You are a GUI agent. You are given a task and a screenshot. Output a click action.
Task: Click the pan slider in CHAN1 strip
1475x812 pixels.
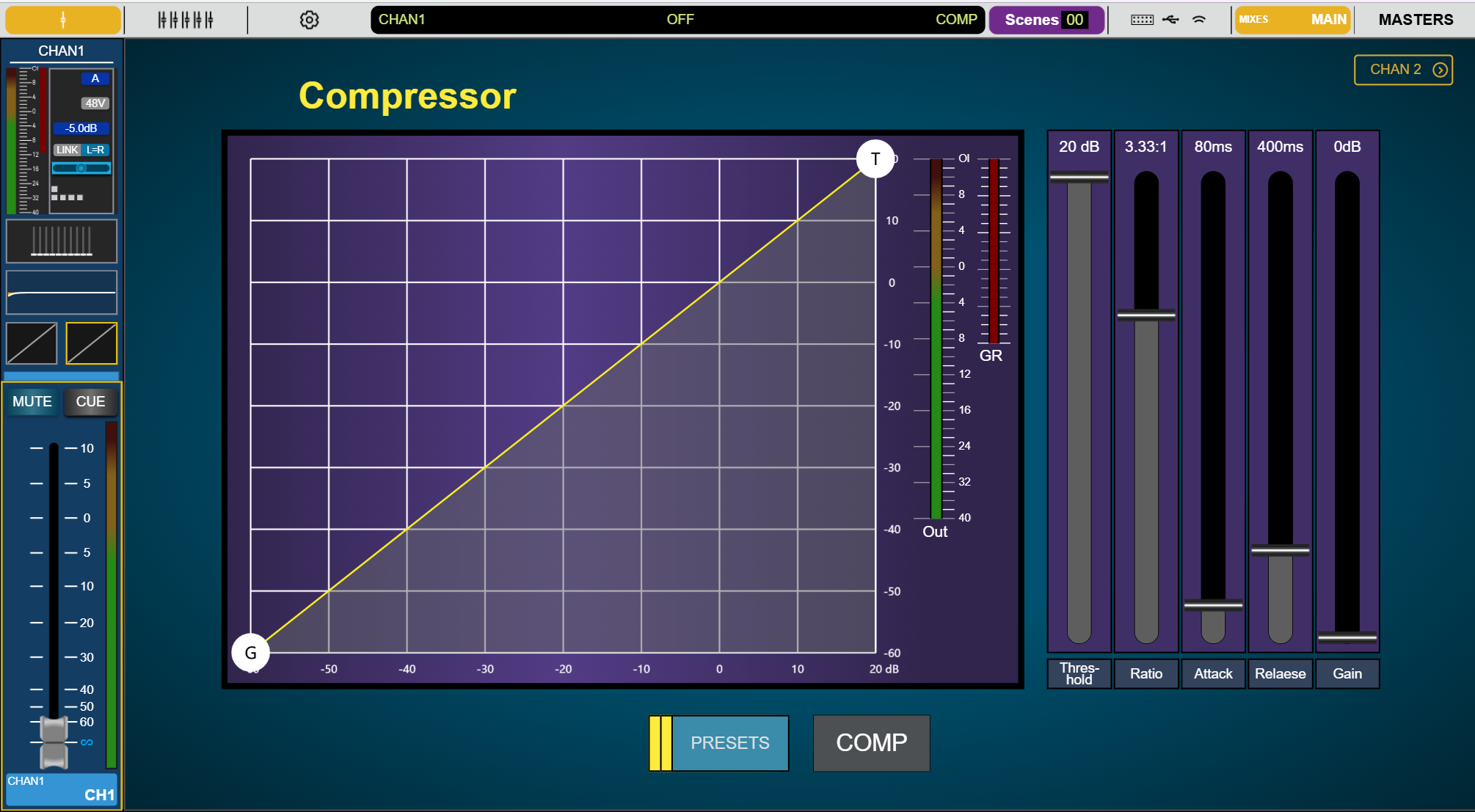pos(81,169)
